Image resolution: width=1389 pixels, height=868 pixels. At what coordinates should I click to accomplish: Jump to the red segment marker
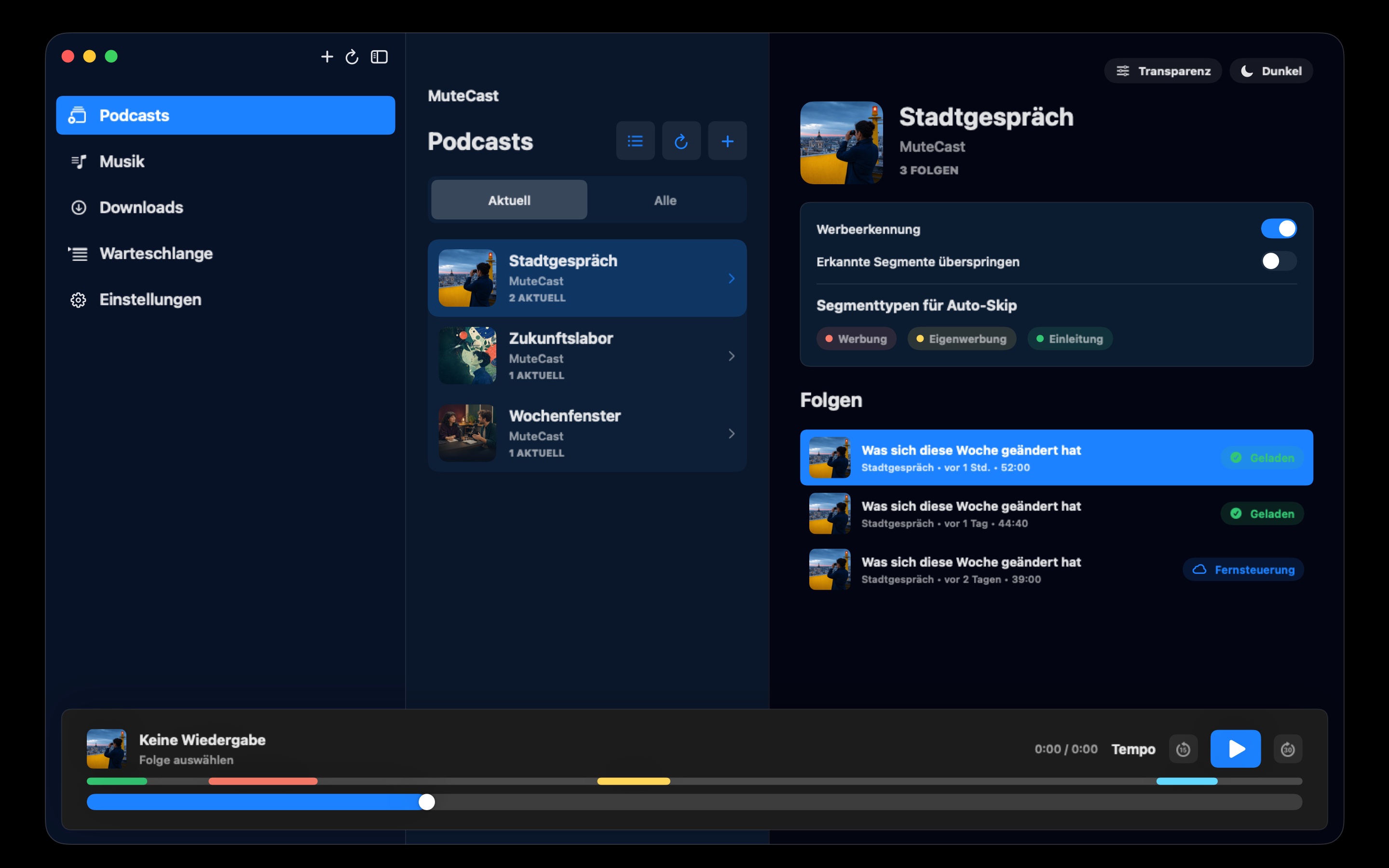263,781
